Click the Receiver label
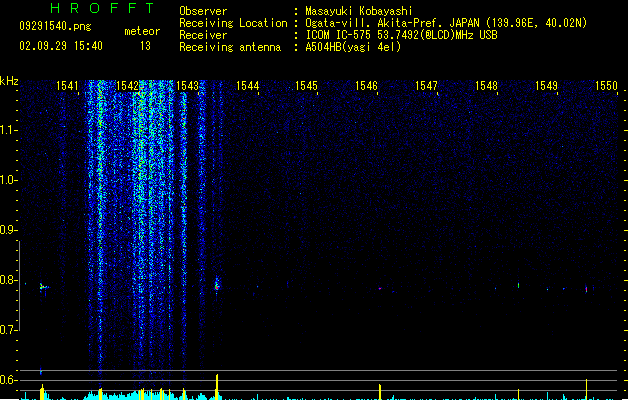Screen dimensions: 629x400 [x=203, y=35]
